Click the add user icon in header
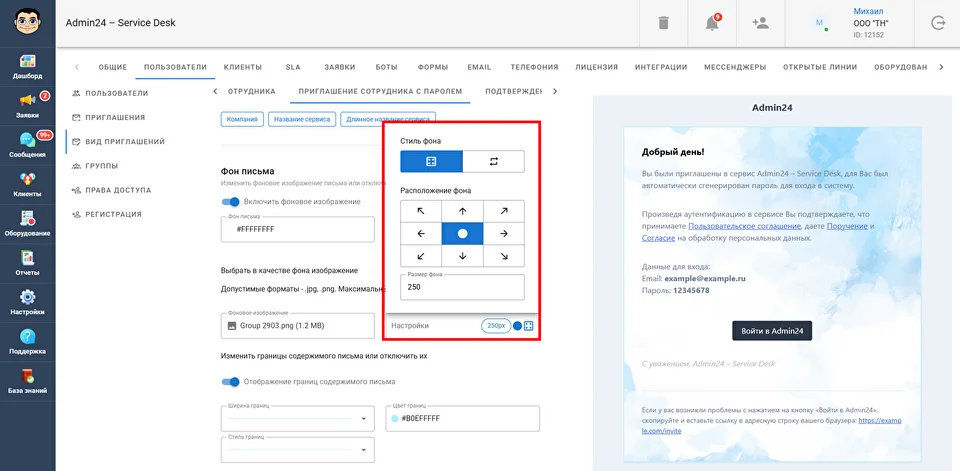Image resolution: width=960 pixels, height=471 pixels. coord(760,23)
